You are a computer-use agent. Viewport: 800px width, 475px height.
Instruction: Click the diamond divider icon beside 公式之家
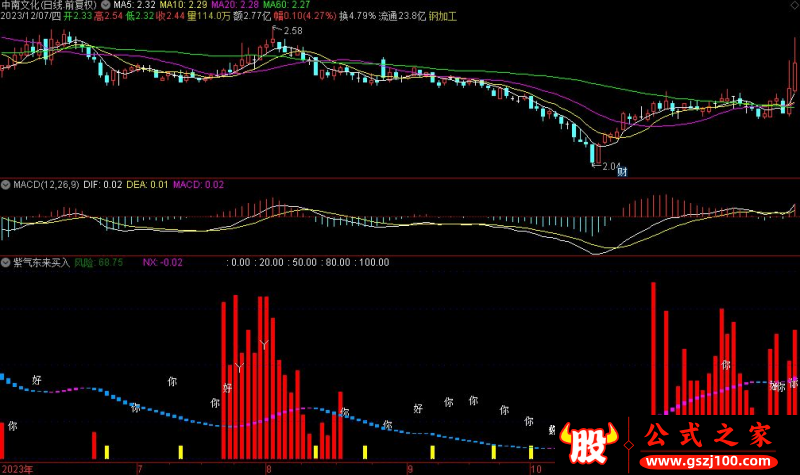pos(629,445)
